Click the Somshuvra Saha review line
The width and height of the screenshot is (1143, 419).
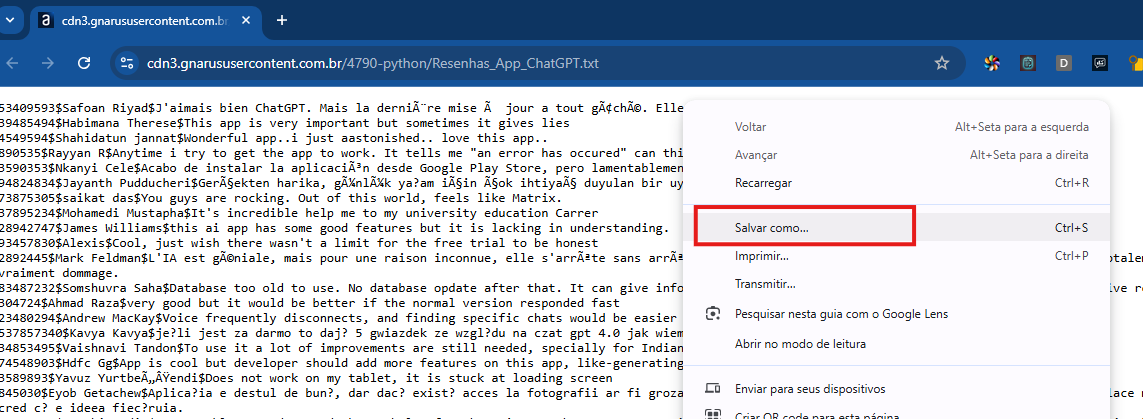point(341,288)
